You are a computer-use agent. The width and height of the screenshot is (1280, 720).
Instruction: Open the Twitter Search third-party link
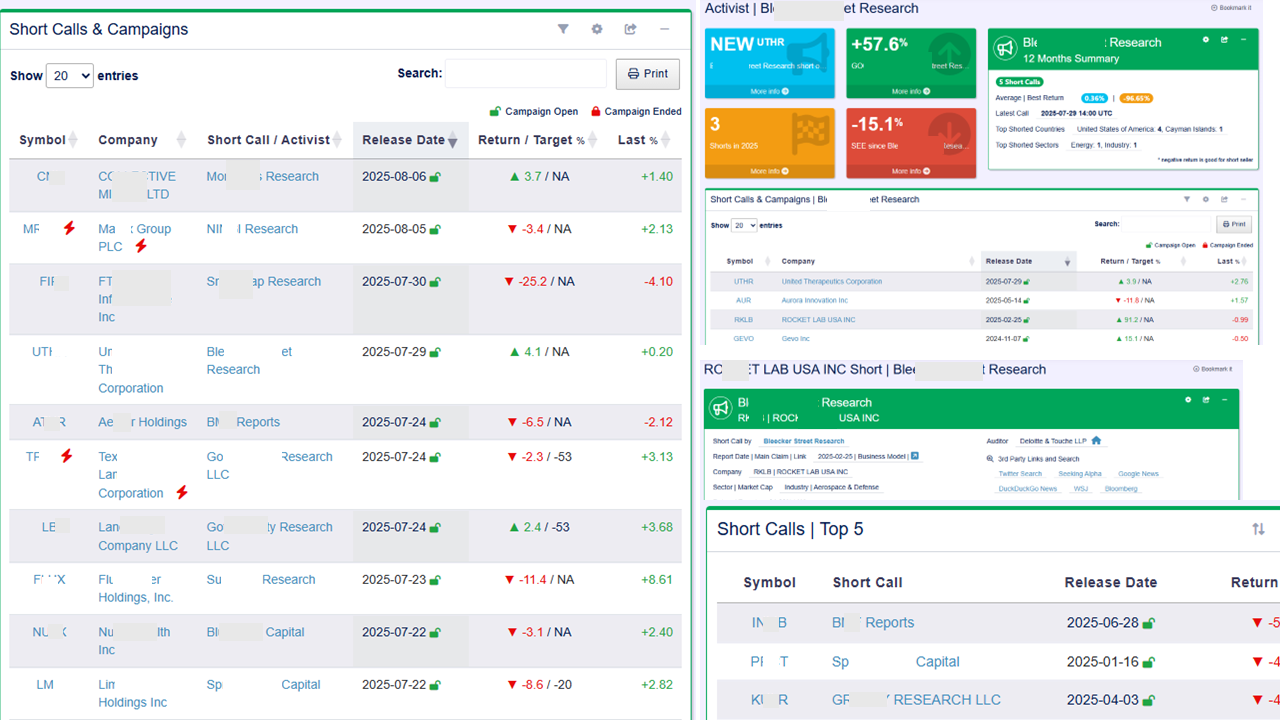click(x=1020, y=474)
